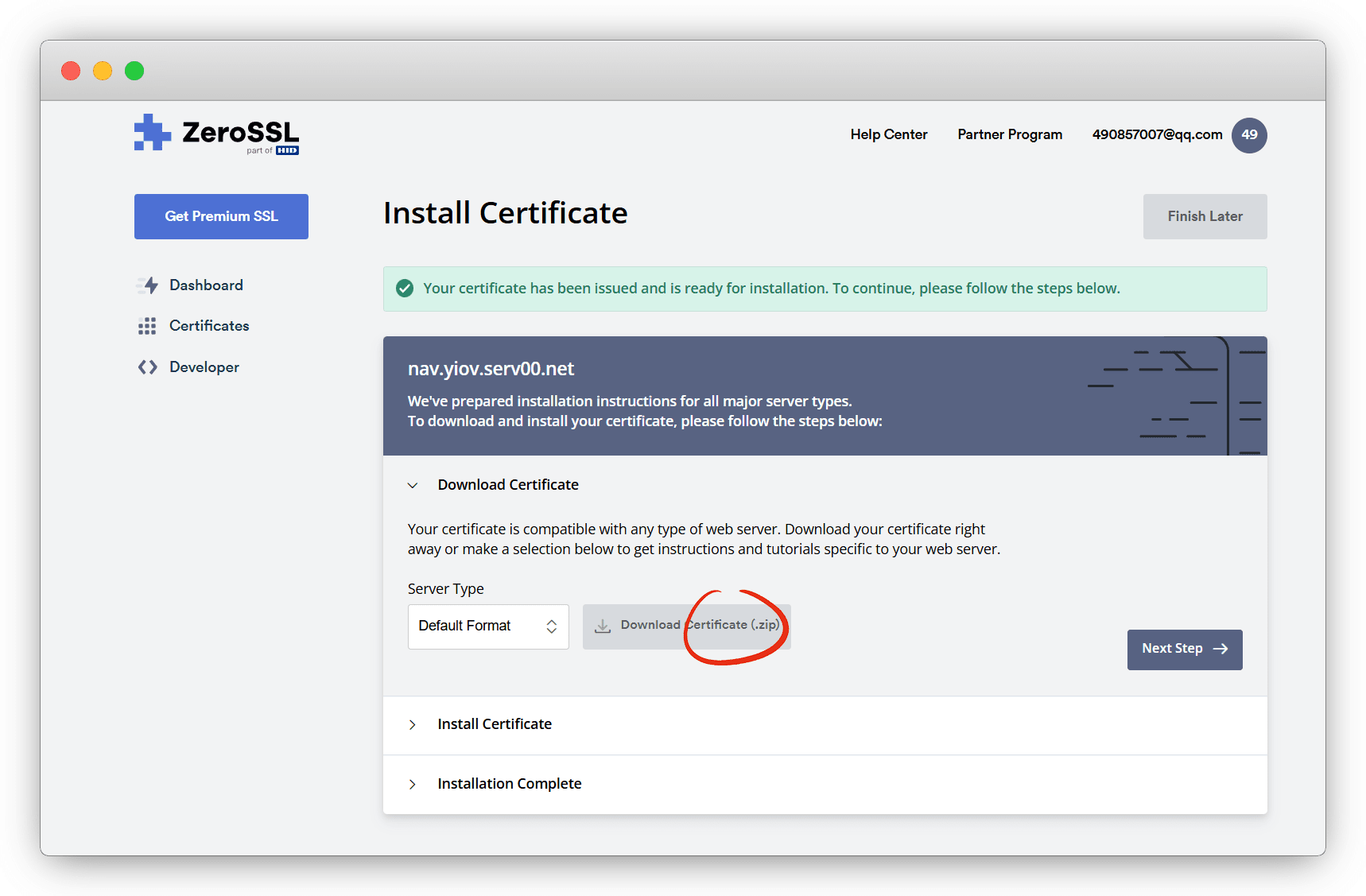Click the Get Premium SSL button
Viewport: 1366px width, 896px height.
coord(221,216)
